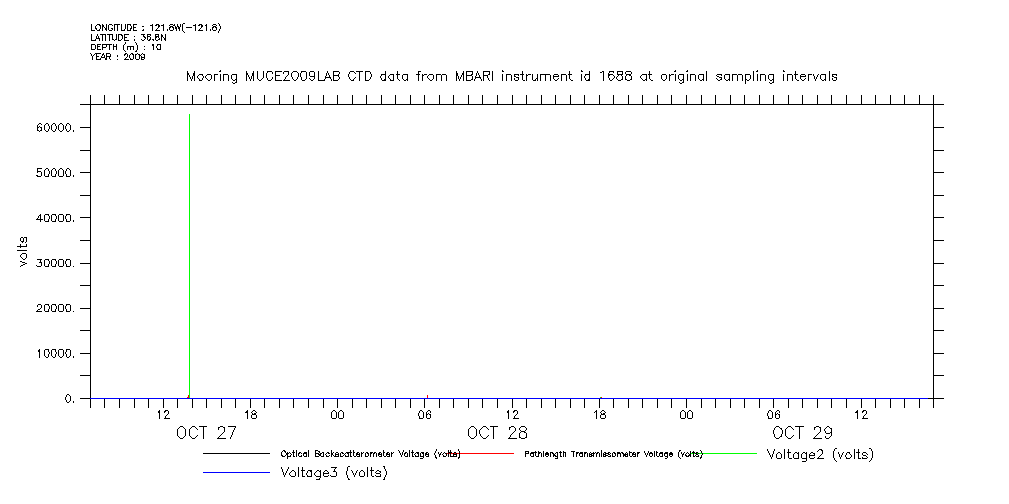Click the 20000. y-axis tick label

coord(54,309)
